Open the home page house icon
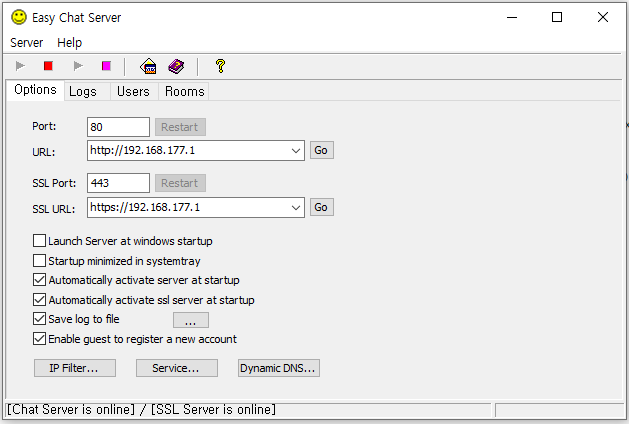 tap(148, 66)
